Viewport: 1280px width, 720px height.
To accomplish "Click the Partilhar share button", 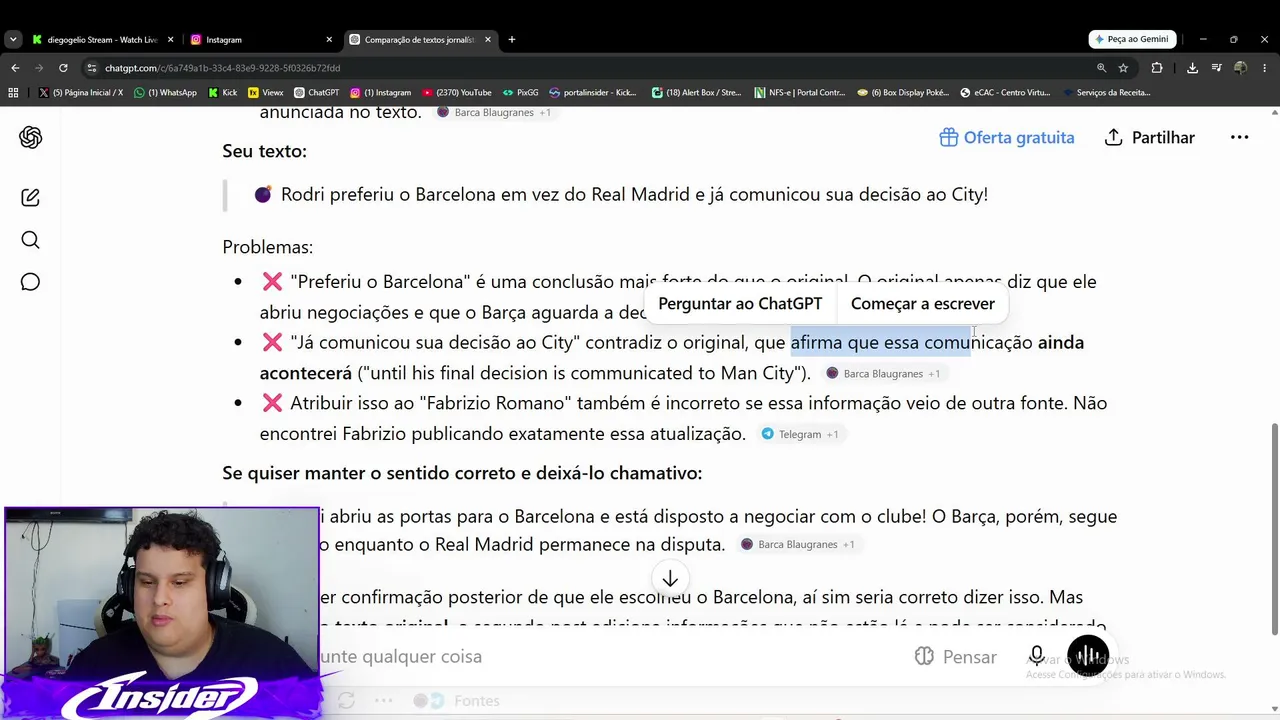I will (1150, 138).
